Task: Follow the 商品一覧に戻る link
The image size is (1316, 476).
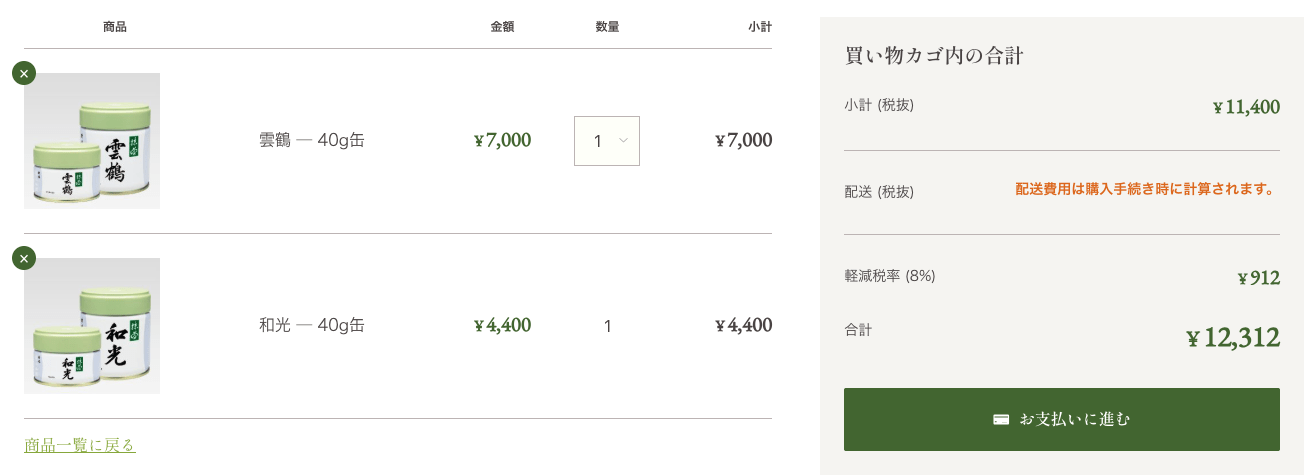Action: (x=80, y=445)
